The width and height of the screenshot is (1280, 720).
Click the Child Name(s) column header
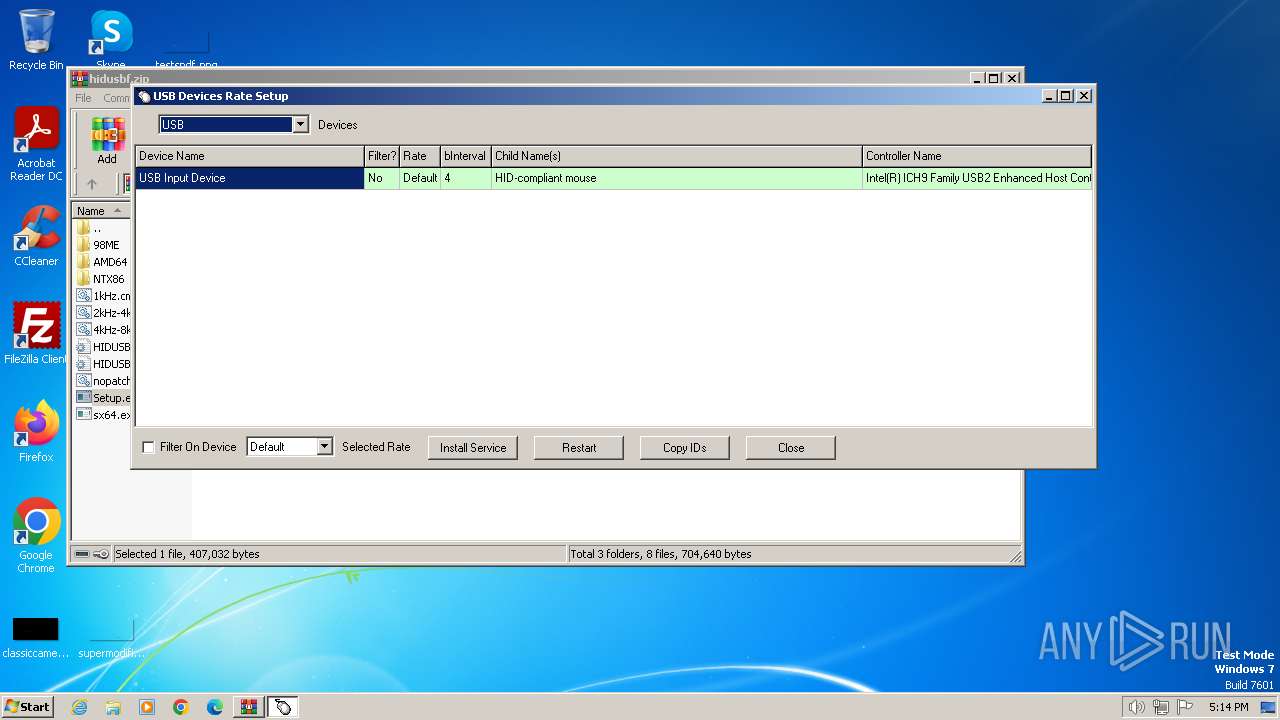677,156
